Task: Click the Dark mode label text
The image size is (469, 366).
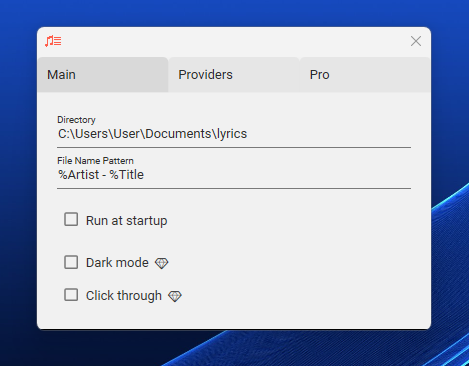Action: (x=117, y=263)
